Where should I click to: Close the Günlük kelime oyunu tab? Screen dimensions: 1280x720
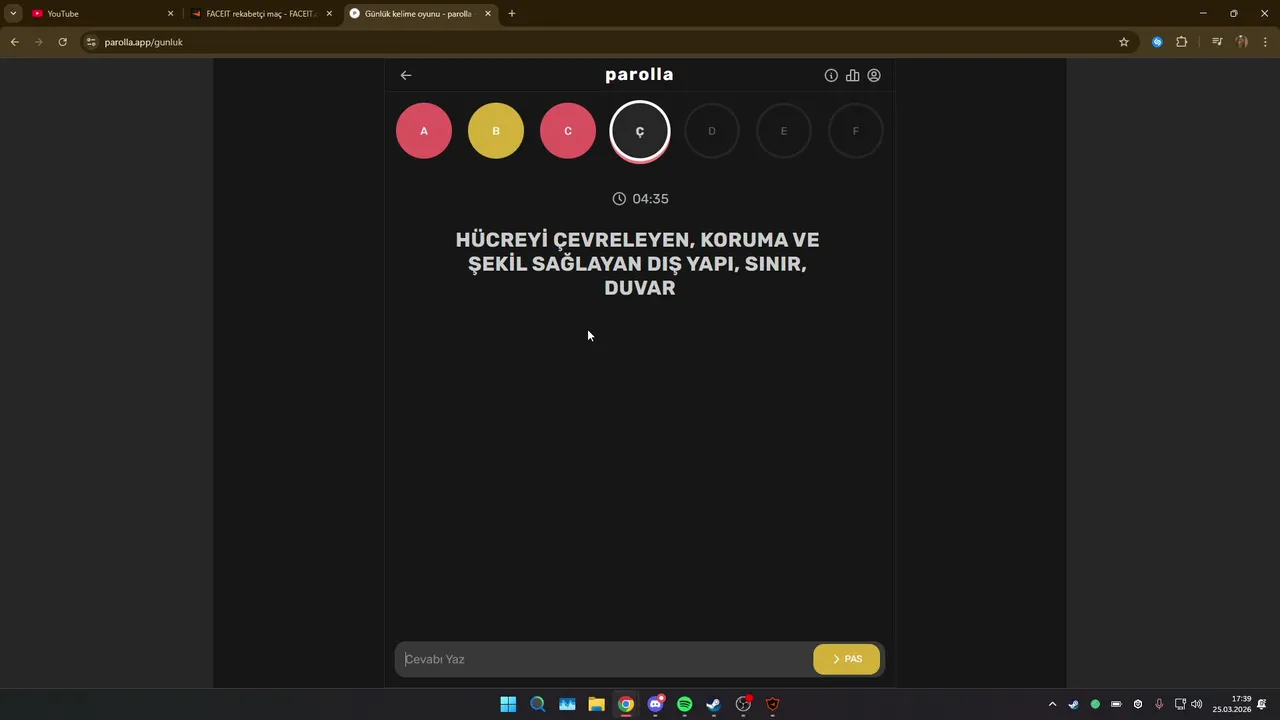click(488, 14)
